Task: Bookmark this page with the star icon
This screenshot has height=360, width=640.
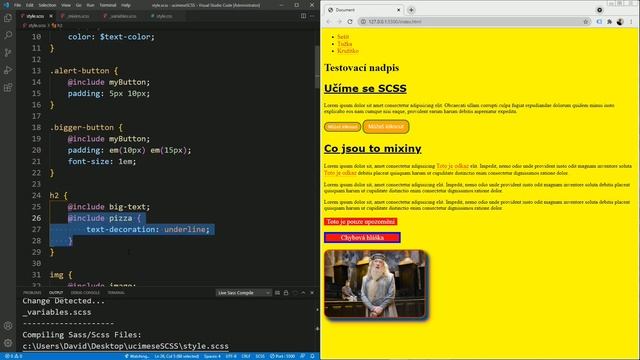Action: pyautogui.click(x=586, y=22)
